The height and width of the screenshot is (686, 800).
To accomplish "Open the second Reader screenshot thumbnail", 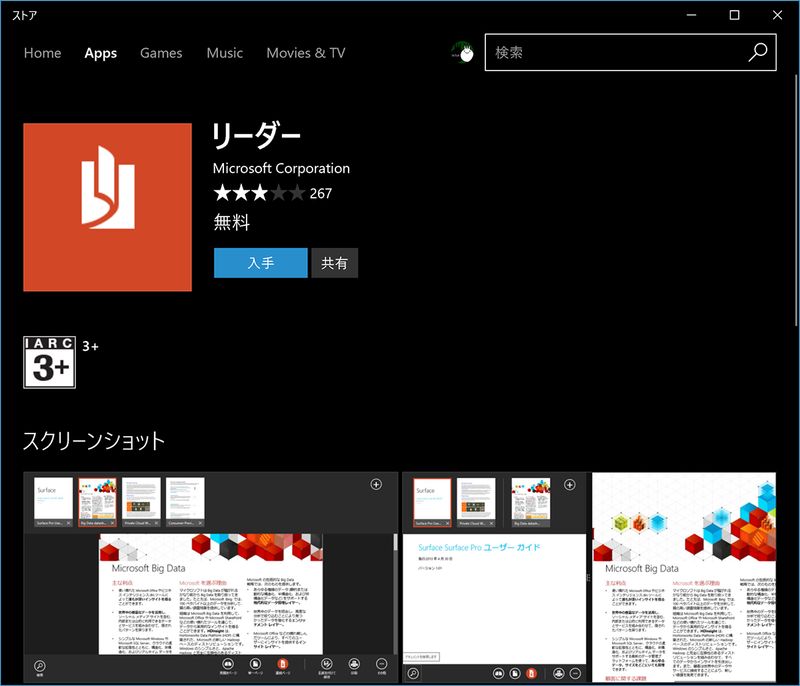I will click(x=589, y=577).
